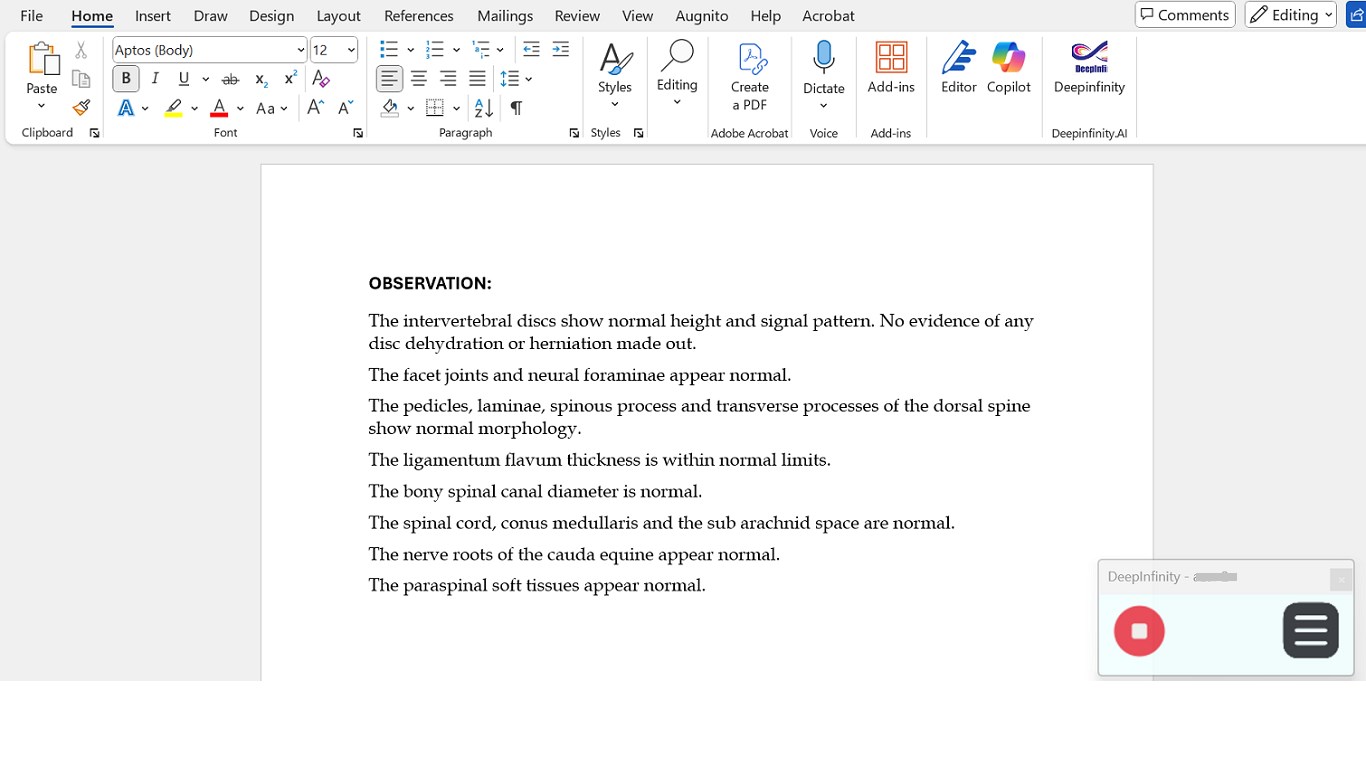Click the Format Painter icon

[x=81, y=106]
